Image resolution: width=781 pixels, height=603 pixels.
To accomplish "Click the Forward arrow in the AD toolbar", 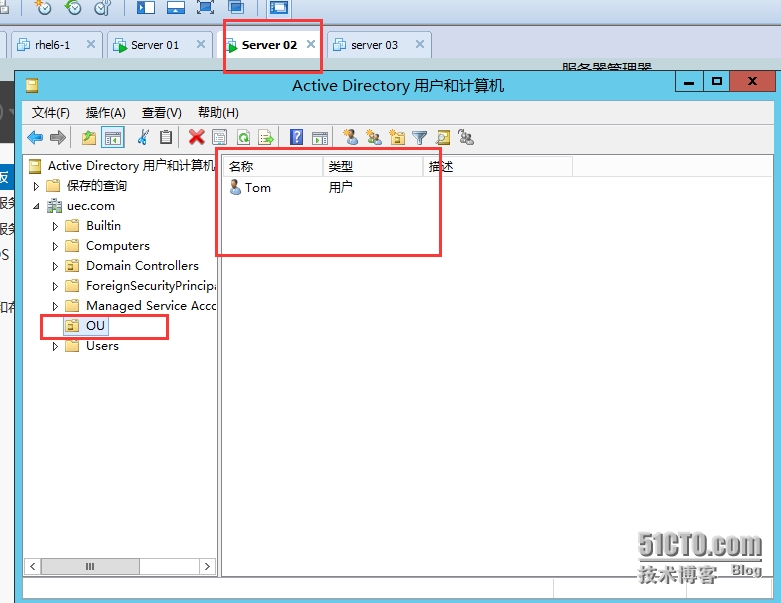I will (58, 137).
